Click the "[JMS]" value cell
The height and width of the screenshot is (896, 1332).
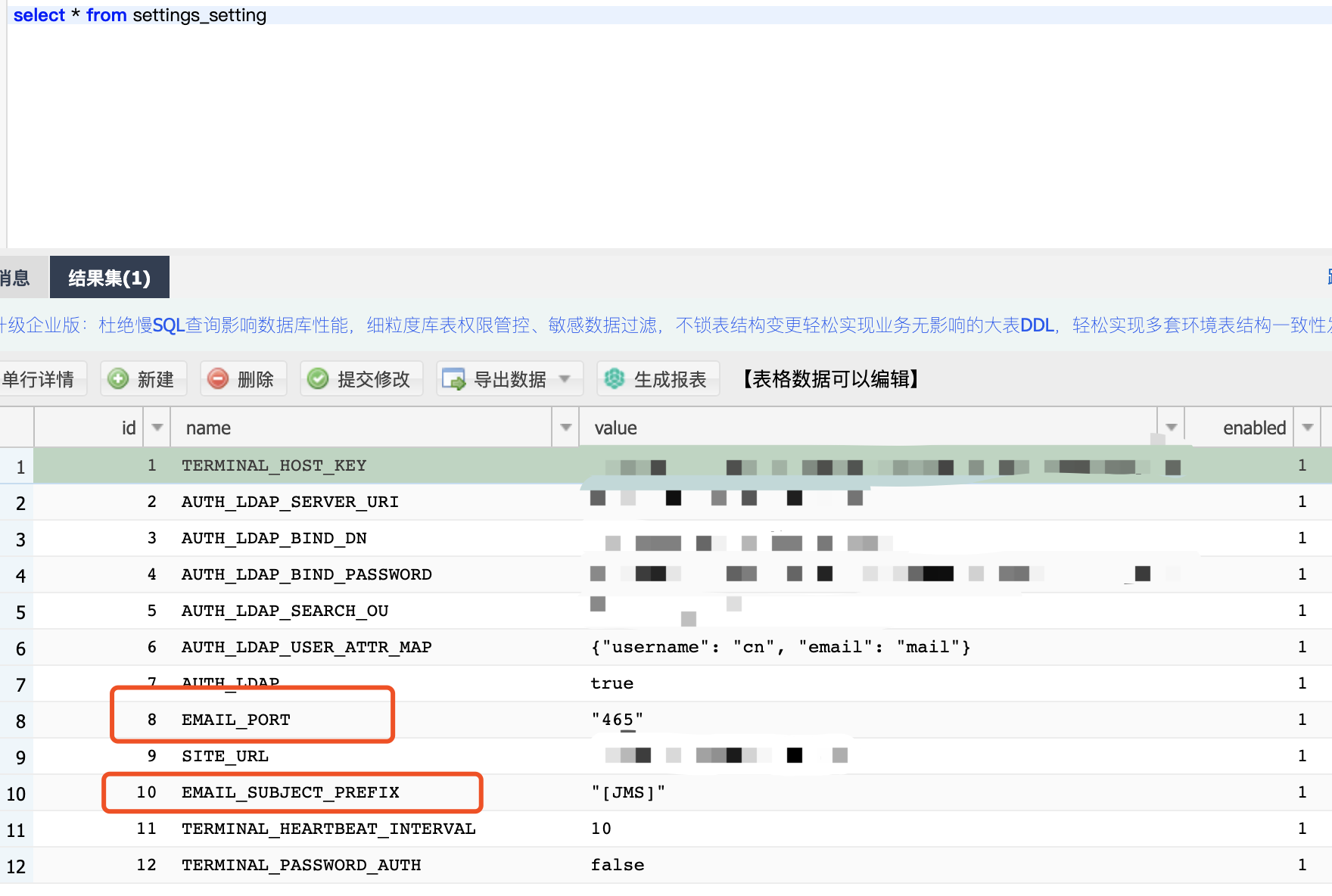point(628,792)
